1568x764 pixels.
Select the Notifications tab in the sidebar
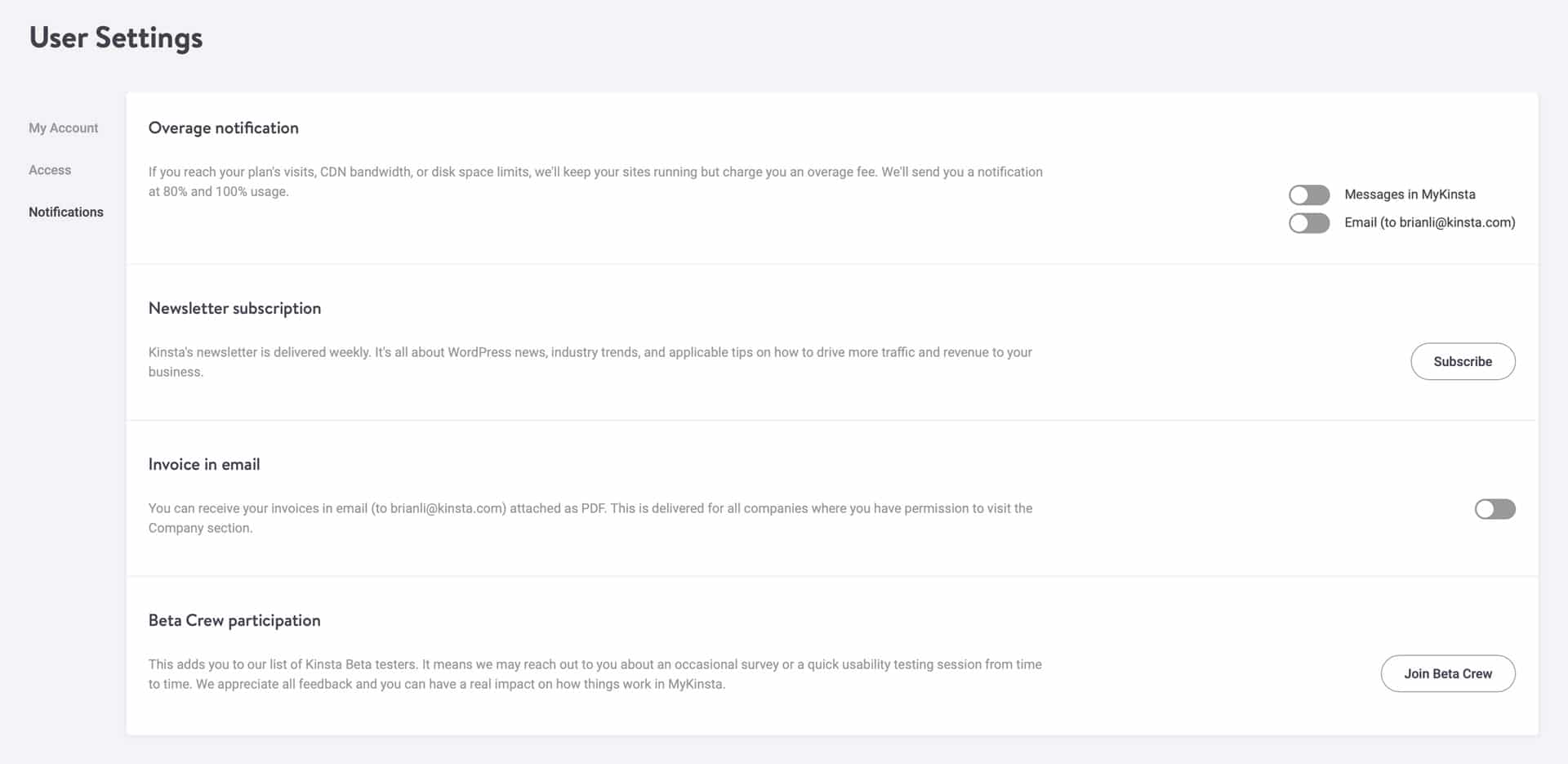coord(66,212)
